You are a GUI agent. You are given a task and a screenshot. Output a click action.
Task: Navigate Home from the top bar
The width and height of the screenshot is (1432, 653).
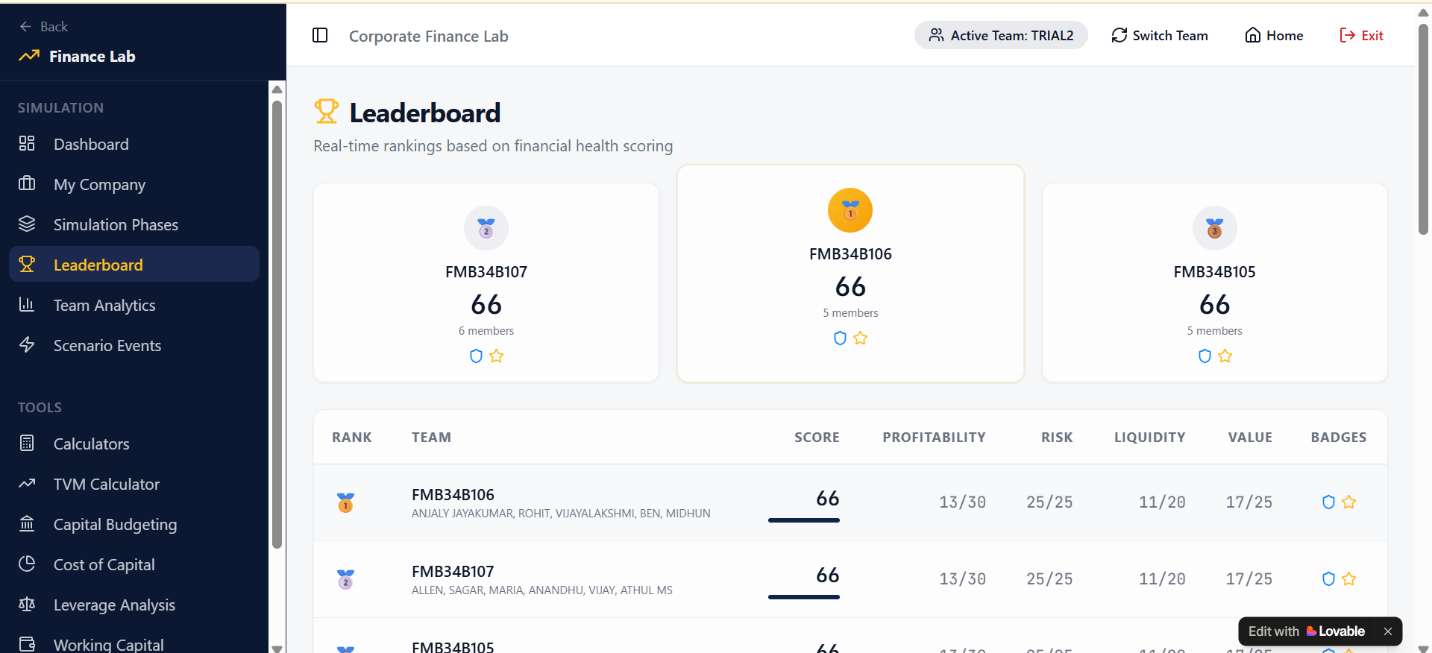(x=1274, y=36)
